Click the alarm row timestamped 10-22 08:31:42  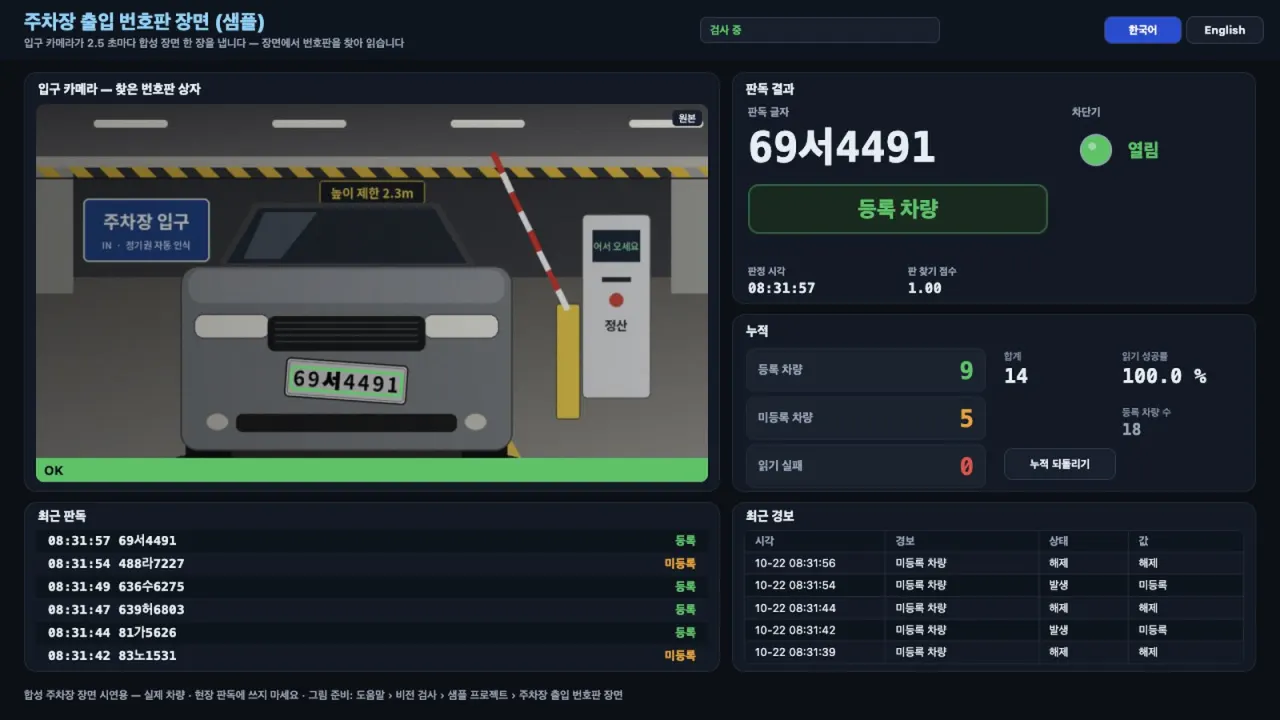(x=994, y=630)
